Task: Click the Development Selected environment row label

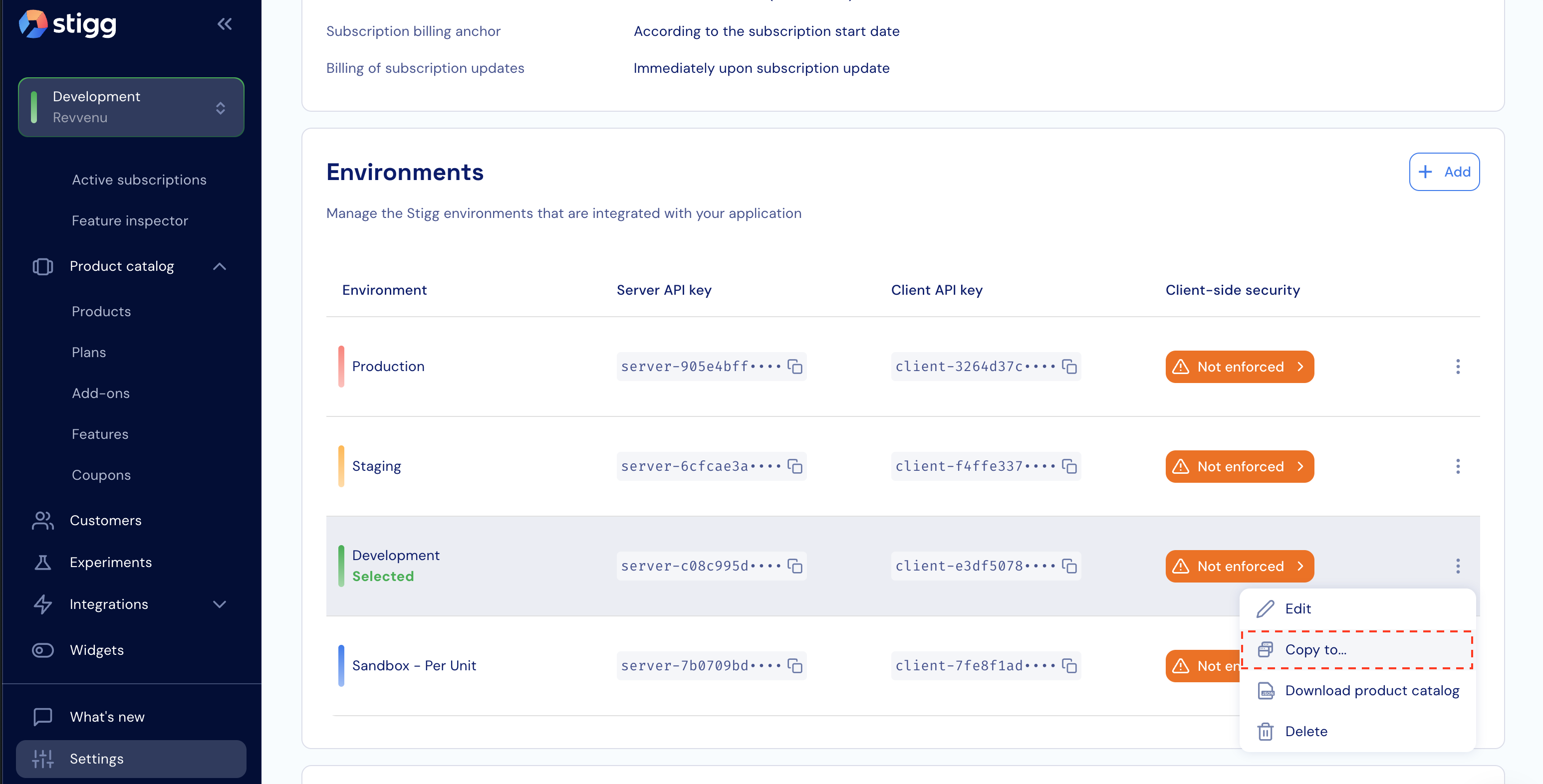Action: (x=395, y=566)
